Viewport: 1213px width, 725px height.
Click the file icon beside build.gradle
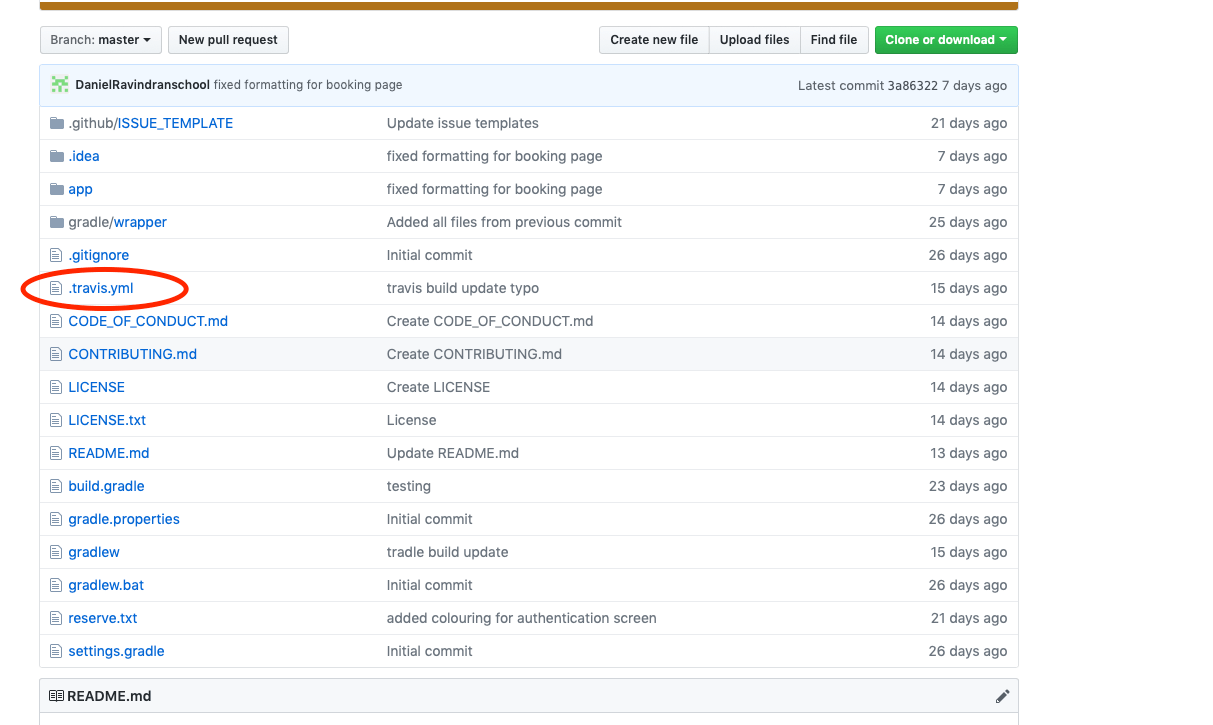click(x=57, y=486)
